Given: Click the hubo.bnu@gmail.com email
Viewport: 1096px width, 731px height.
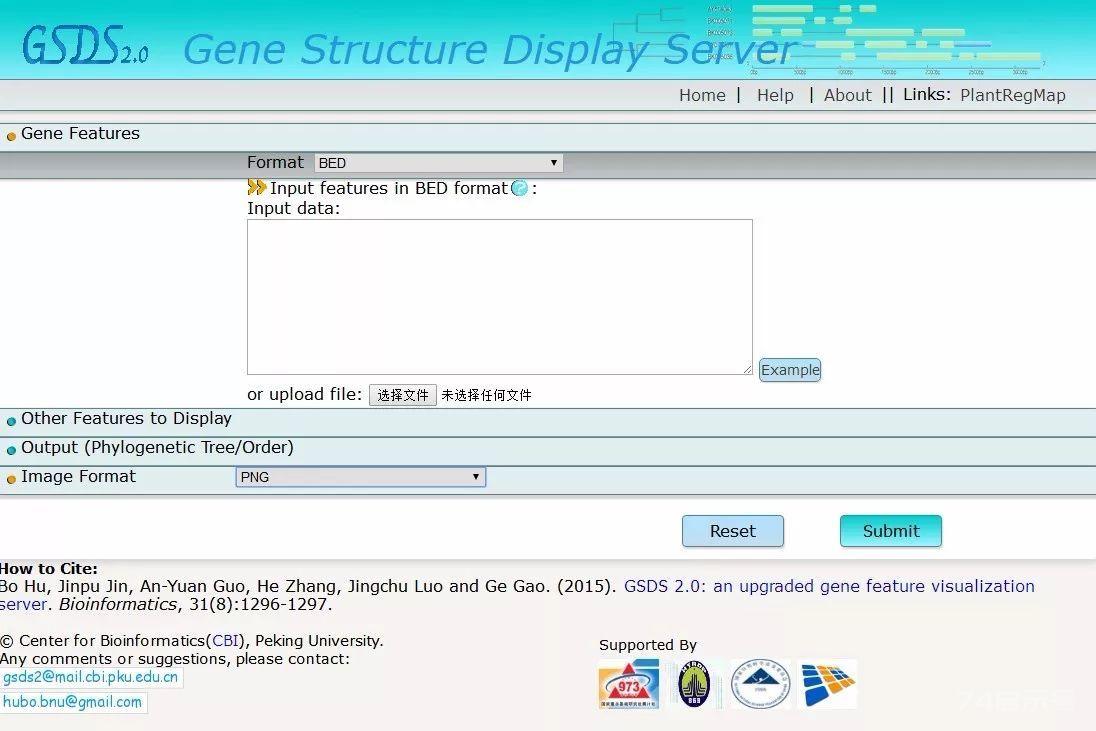Looking at the screenshot, I should (x=73, y=702).
